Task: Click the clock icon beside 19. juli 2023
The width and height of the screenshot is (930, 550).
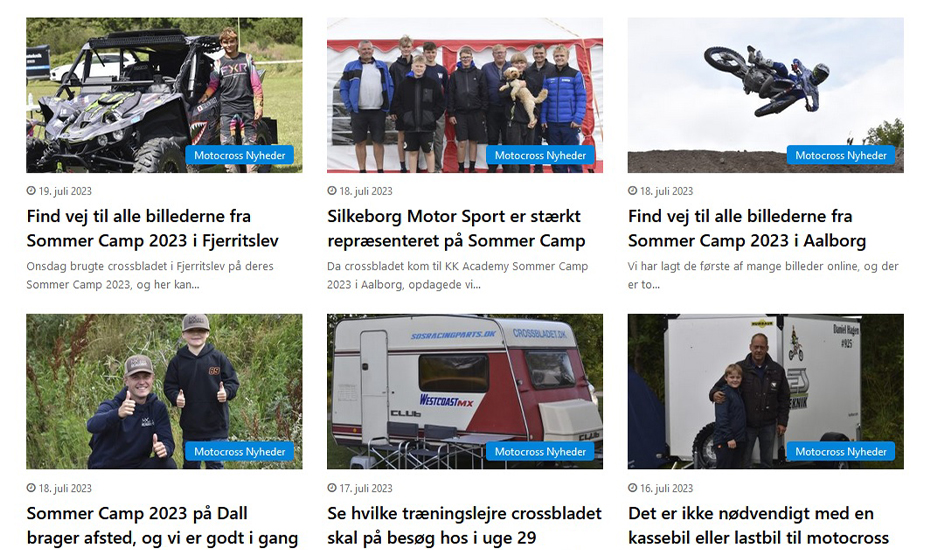Action: point(31,191)
